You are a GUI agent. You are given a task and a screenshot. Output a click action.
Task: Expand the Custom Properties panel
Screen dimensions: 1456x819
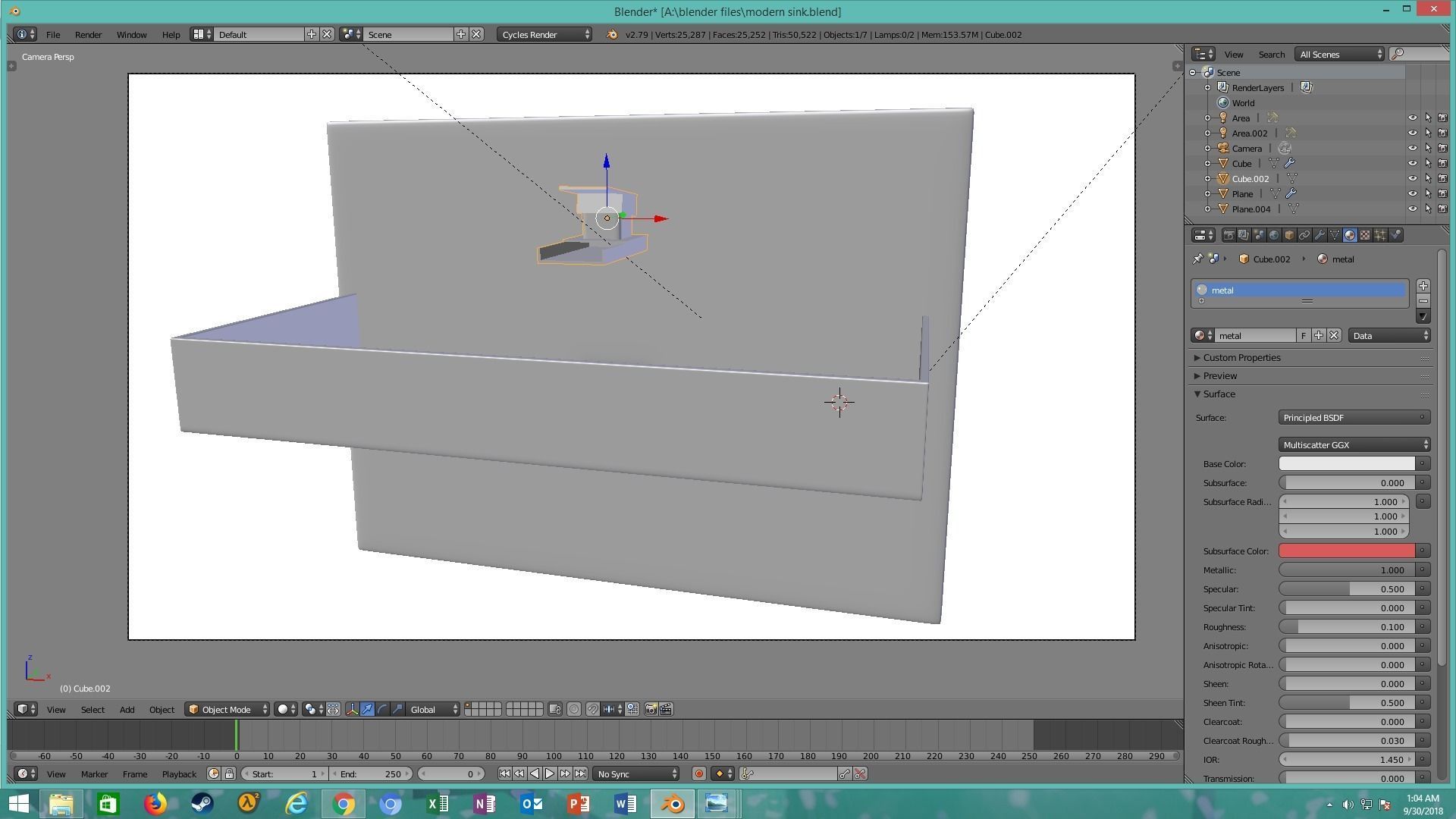click(1241, 358)
